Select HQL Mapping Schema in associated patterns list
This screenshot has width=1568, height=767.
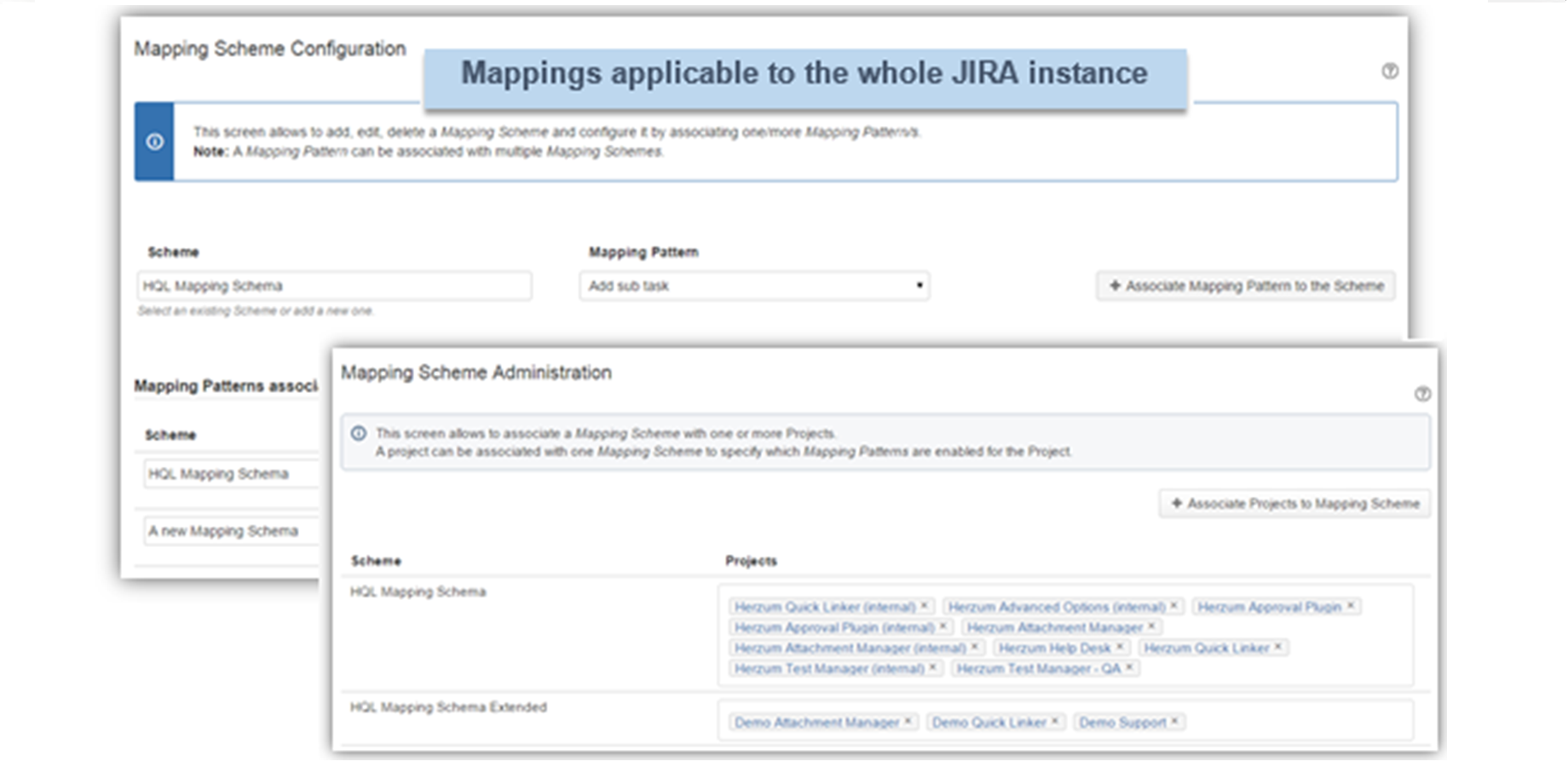230,474
